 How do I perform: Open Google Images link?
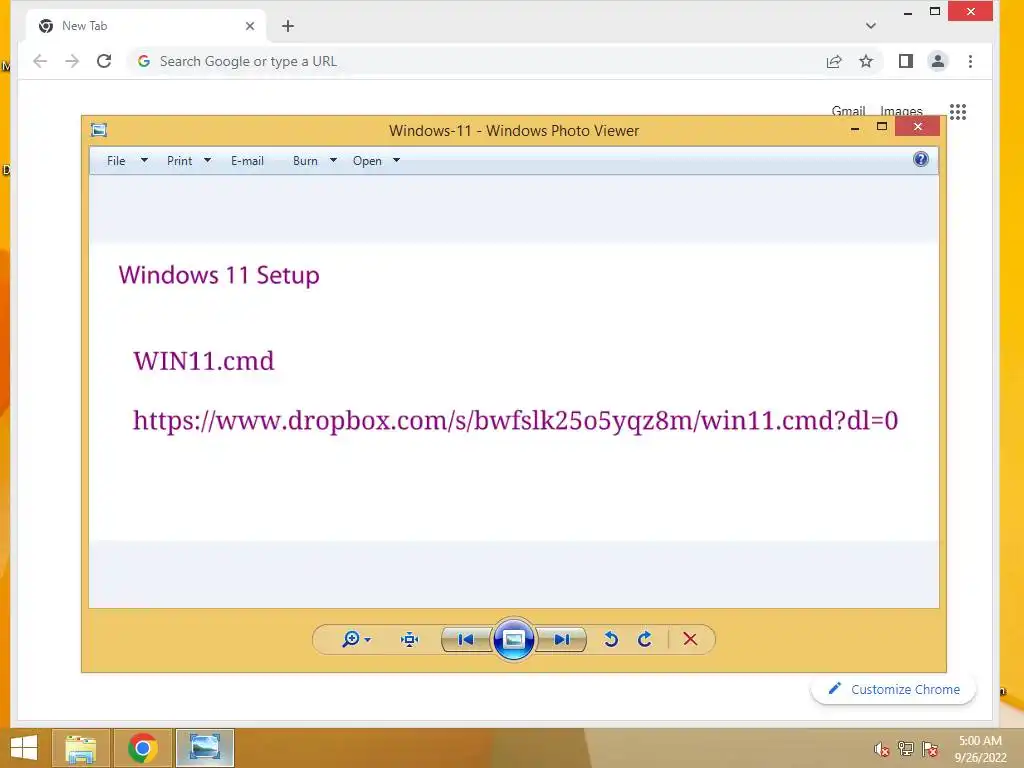point(901,110)
